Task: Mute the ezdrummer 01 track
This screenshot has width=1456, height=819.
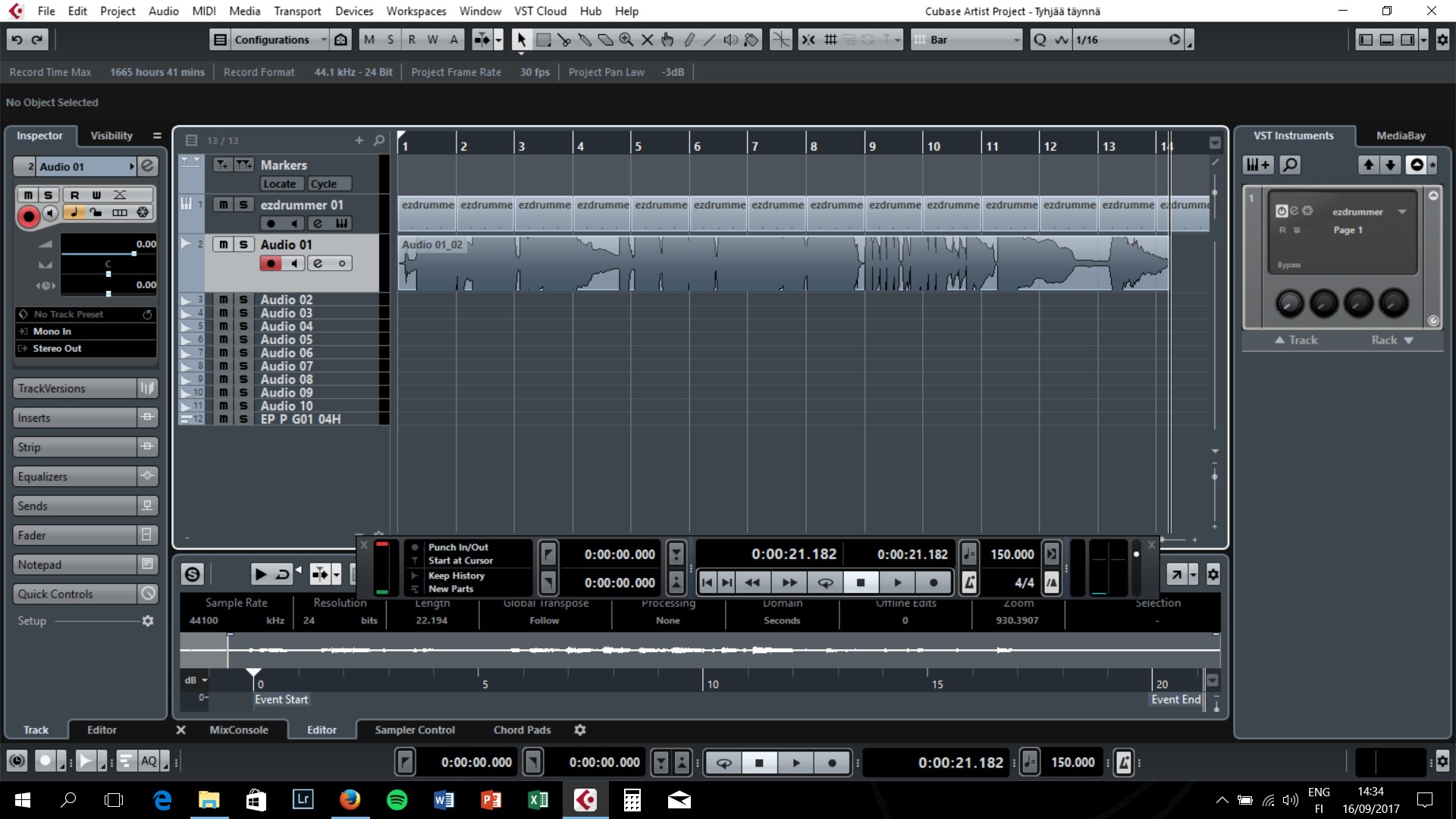Action: (x=223, y=205)
